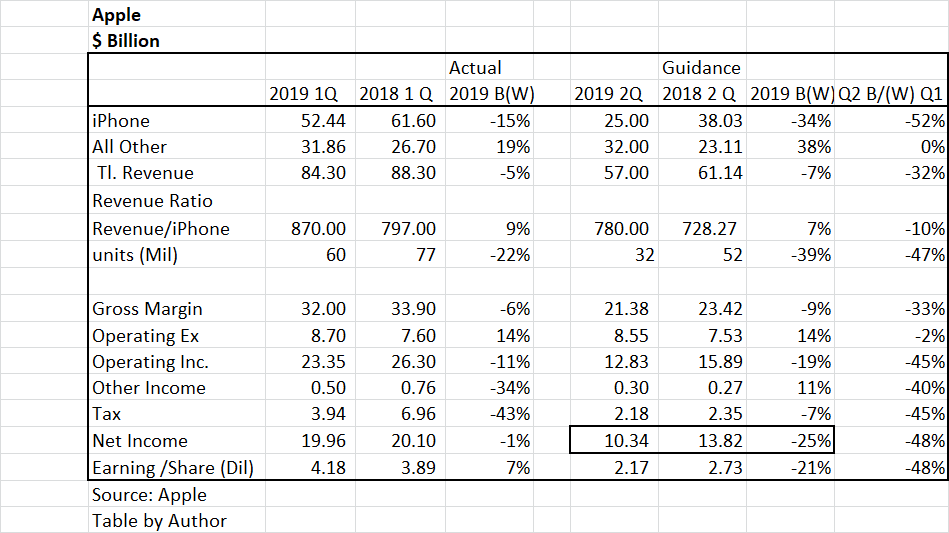Image resolution: width=949 pixels, height=533 pixels.
Task: Select Tax 2018 1Q value 6.96
Action: coord(400,413)
